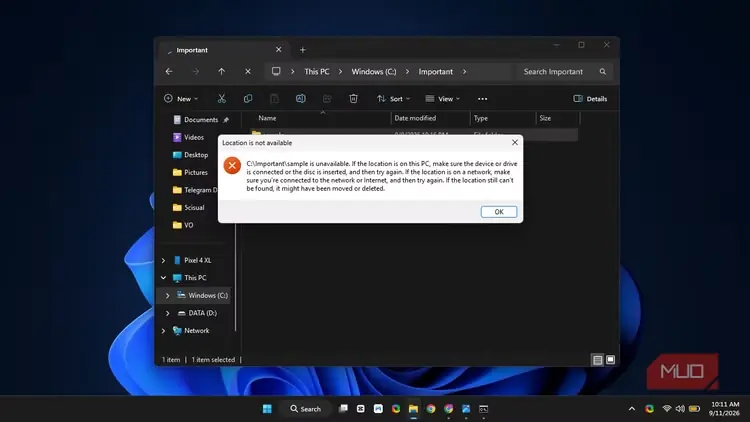Open the volume tray icon

point(680,409)
